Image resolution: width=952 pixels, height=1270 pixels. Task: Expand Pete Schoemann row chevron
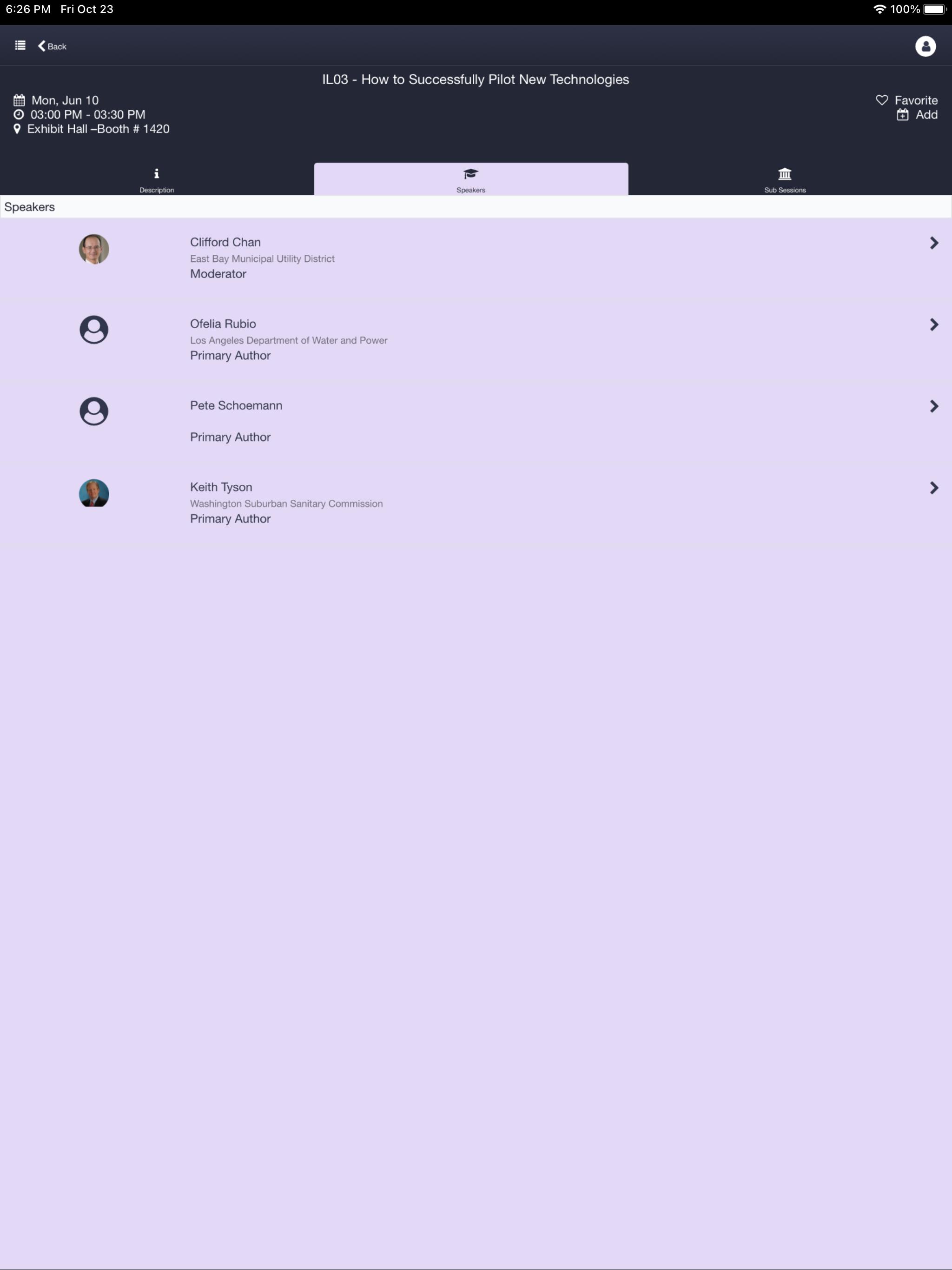[x=933, y=406]
